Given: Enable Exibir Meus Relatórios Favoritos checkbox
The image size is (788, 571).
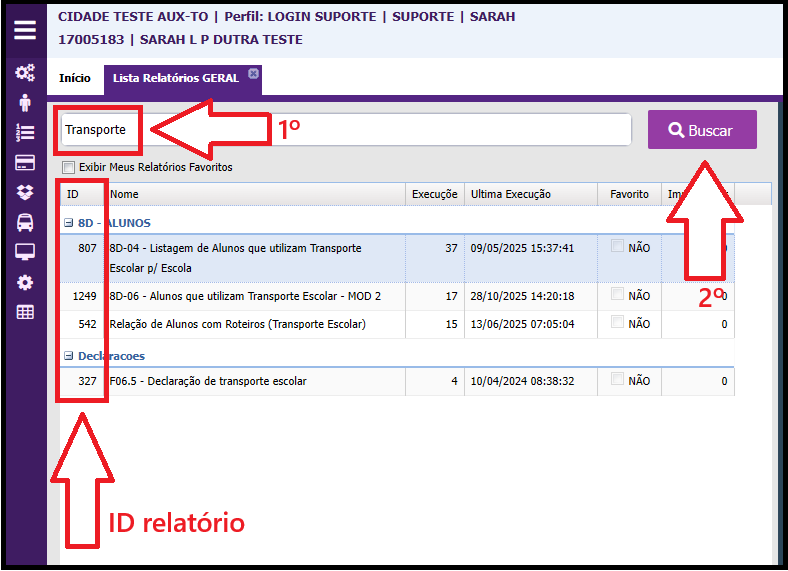Looking at the screenshot, I should [x=69, y=168].
